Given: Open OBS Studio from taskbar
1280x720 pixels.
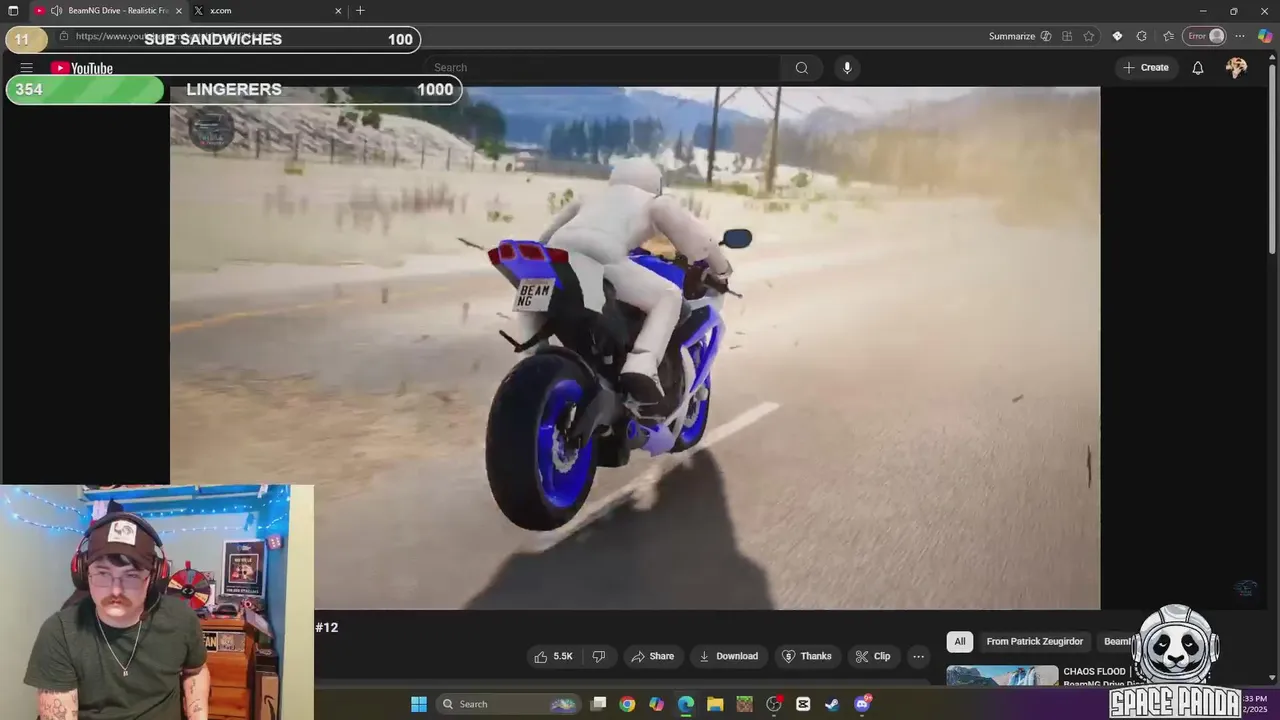Looking at the screenshot, I should click(774, 704).
